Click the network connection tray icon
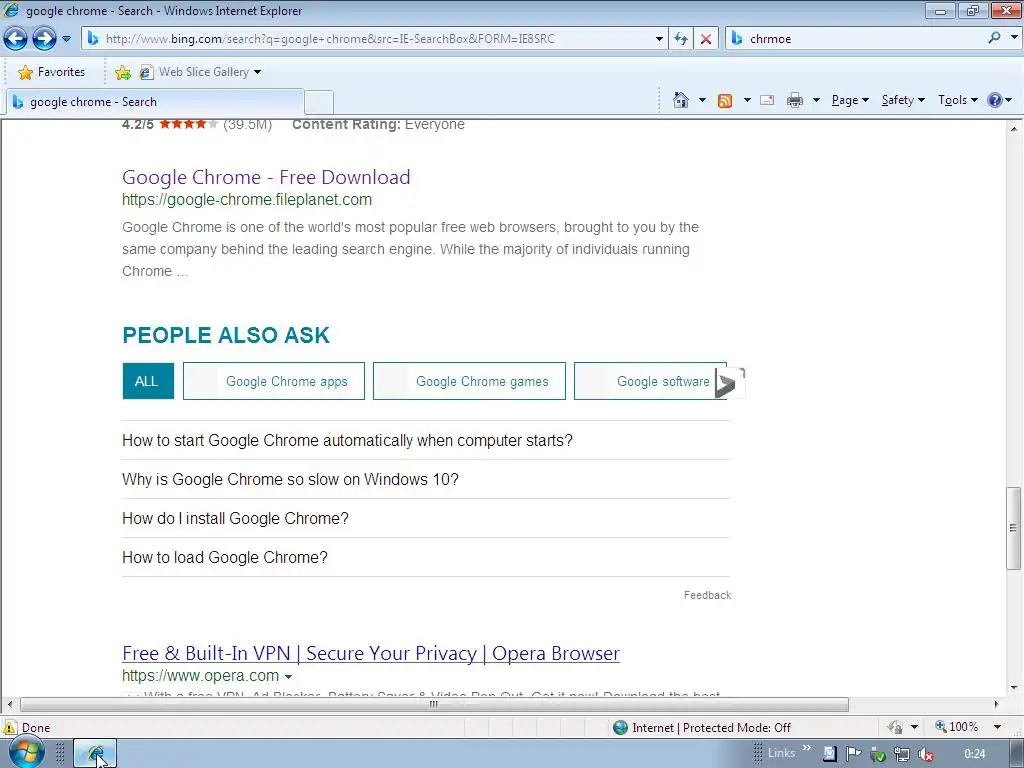This screenshot has width=1024, height=768. coord(902,754)
